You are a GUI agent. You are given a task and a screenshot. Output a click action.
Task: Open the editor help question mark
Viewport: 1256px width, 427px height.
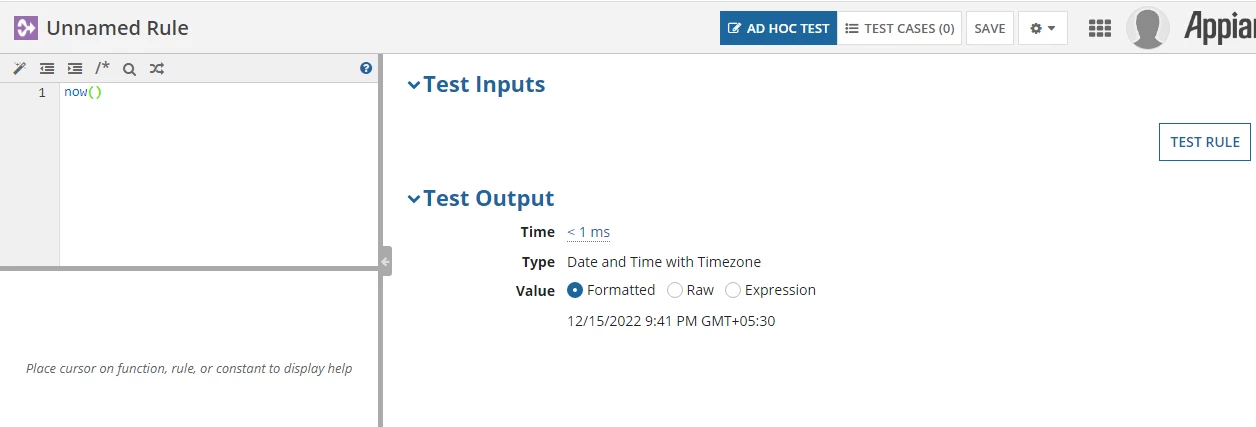(x=366, y=68)
